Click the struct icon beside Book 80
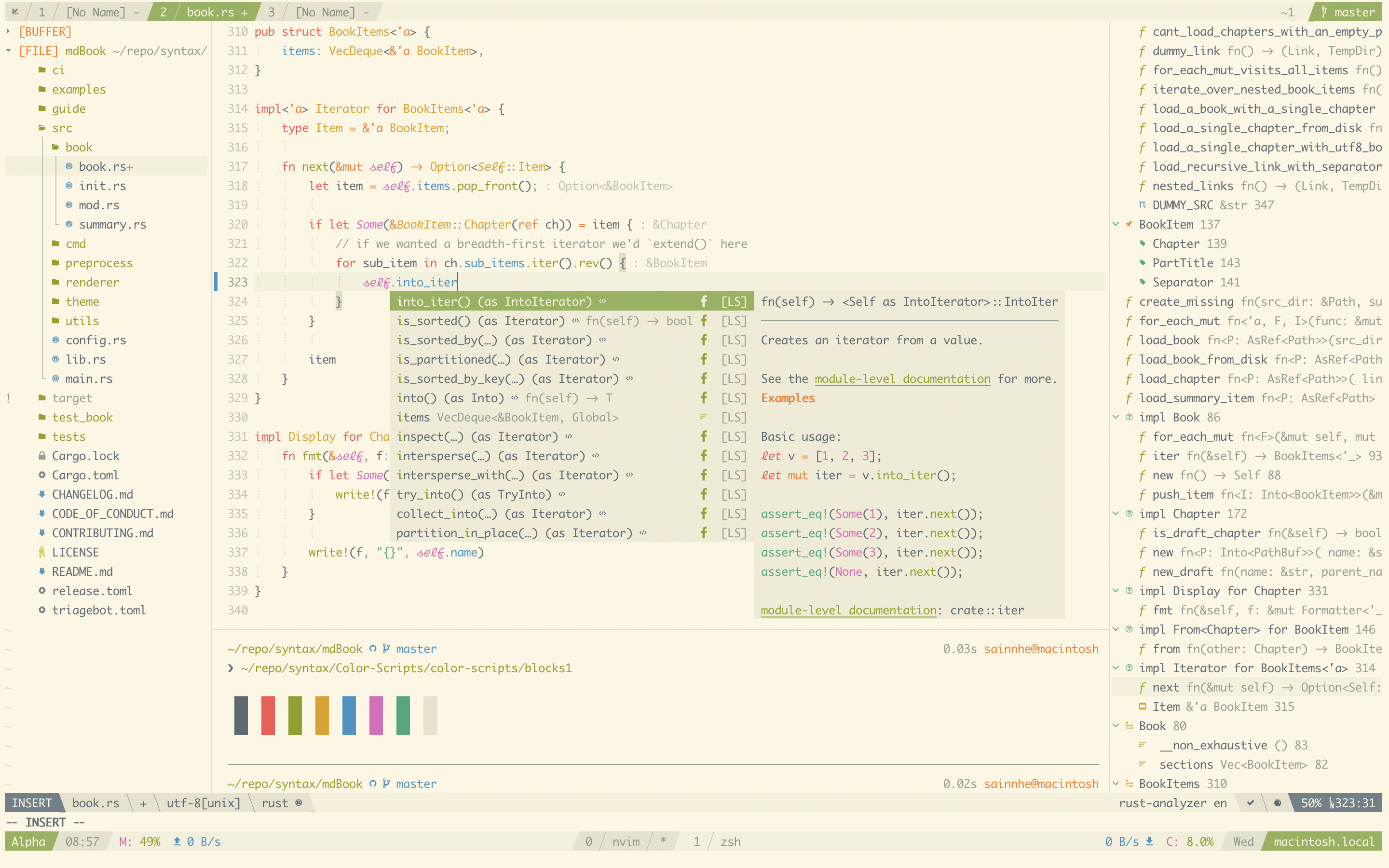1389x868 pixels. point(1129,726)
